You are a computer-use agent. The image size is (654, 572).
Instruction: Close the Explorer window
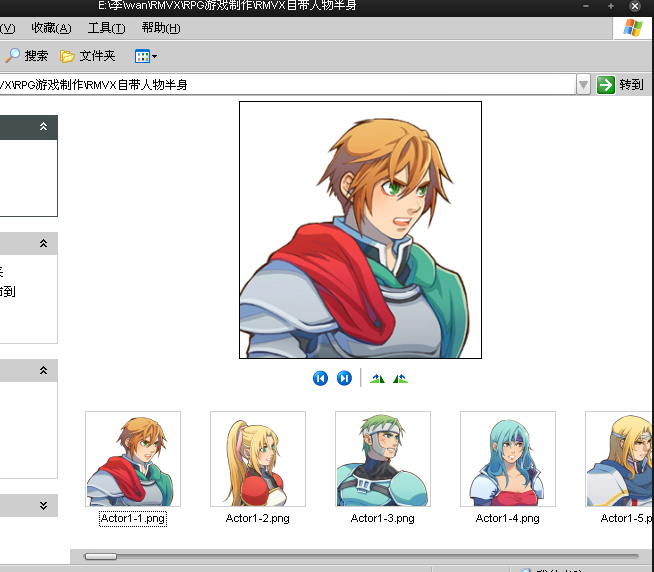pyautogui.click(x=635, y=6)
